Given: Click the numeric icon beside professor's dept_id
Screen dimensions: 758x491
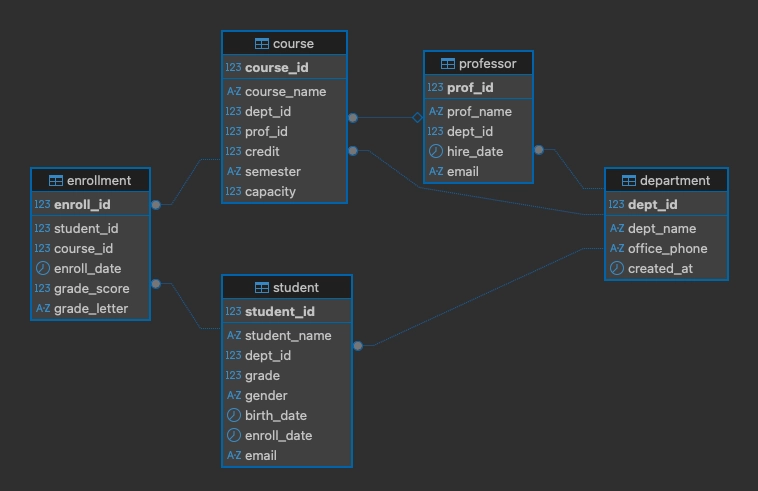Looking at the screenshot, I should coord(436,131).
